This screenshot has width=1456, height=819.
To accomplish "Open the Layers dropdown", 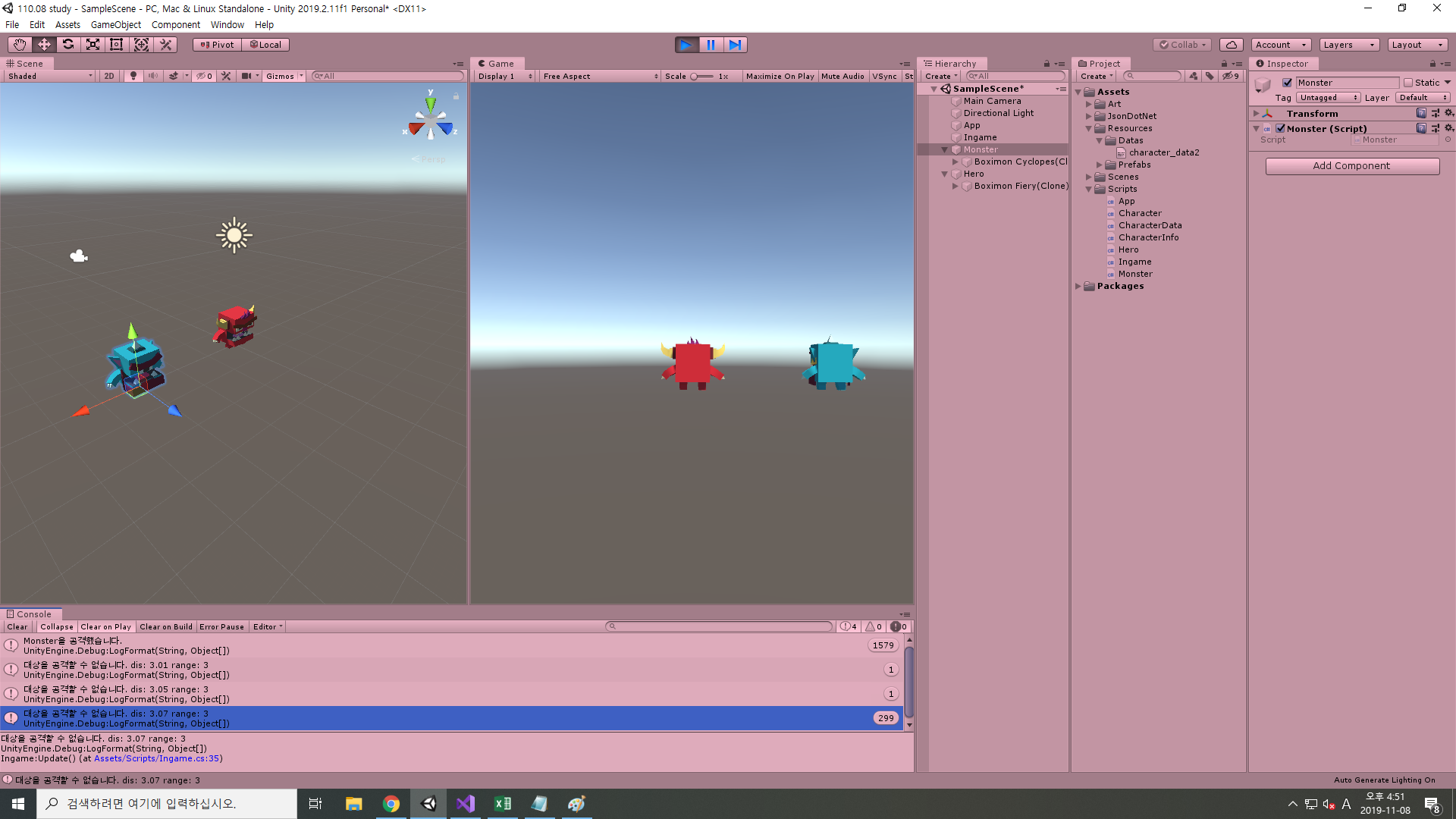I will [1348, 45].
